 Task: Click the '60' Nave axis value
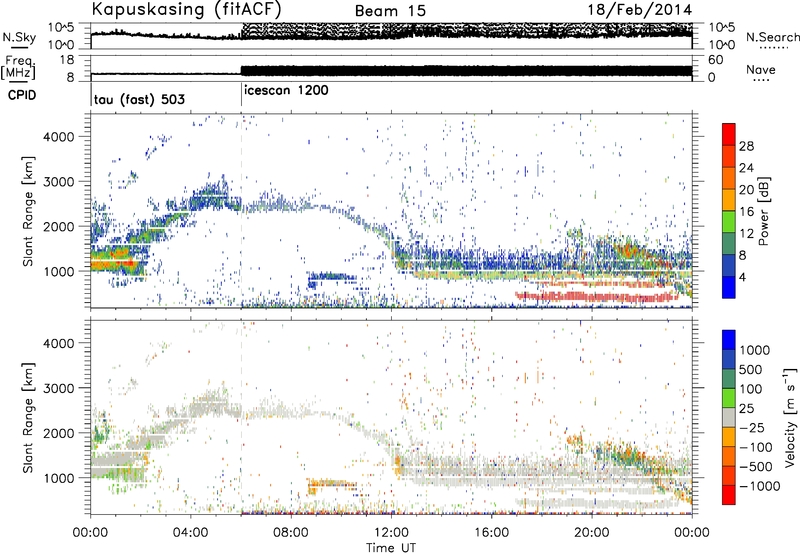(x=715, y=60)
